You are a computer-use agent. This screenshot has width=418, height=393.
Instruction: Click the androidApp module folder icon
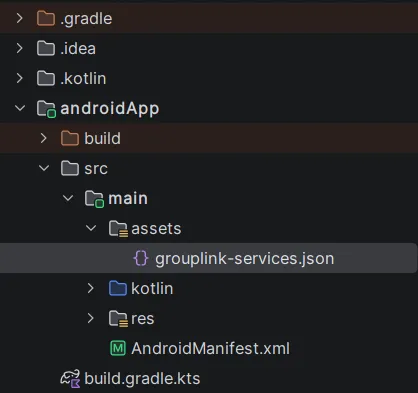[x=46, y=109]
